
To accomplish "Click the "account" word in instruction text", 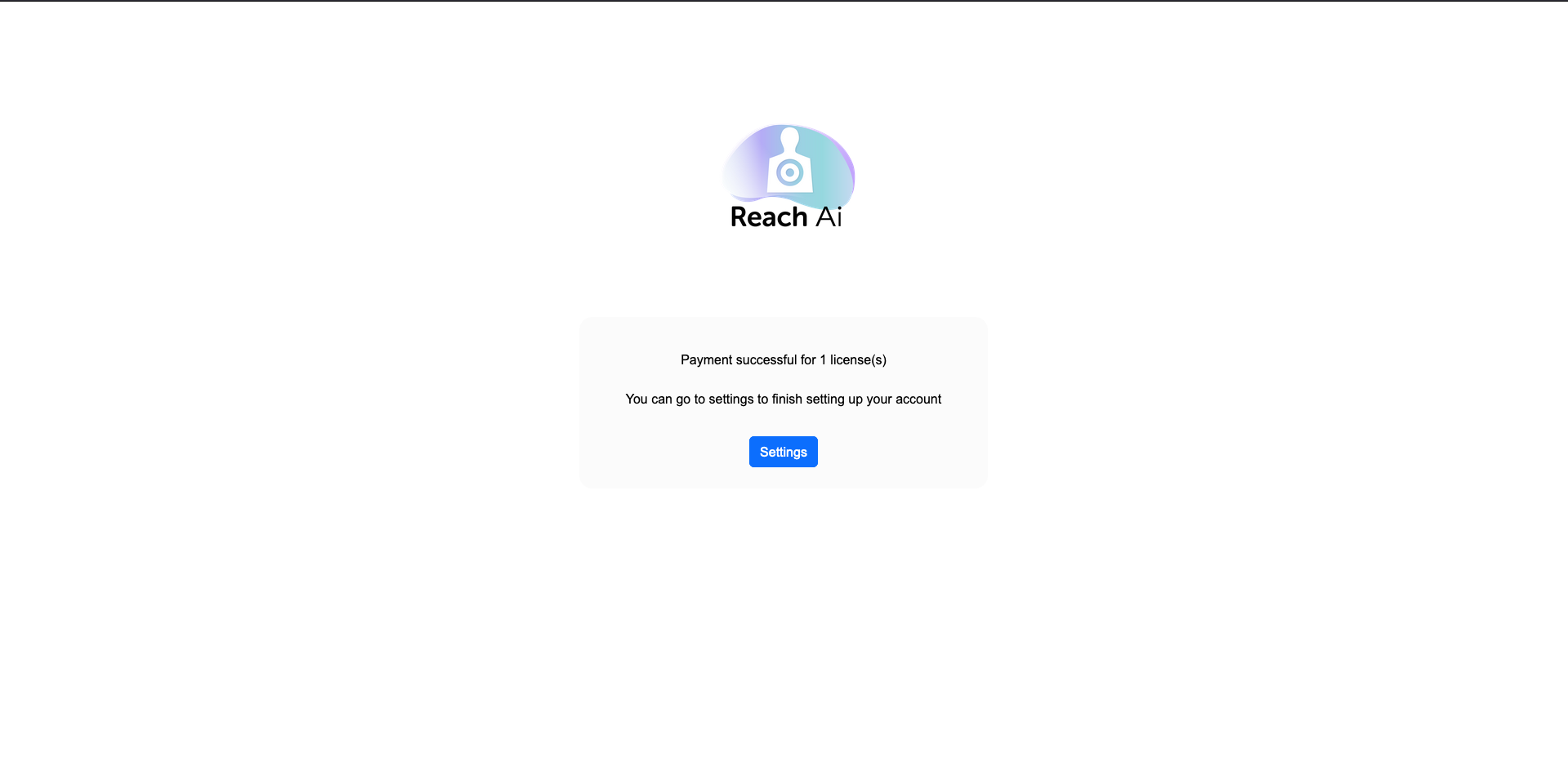I will pos(918,399).
